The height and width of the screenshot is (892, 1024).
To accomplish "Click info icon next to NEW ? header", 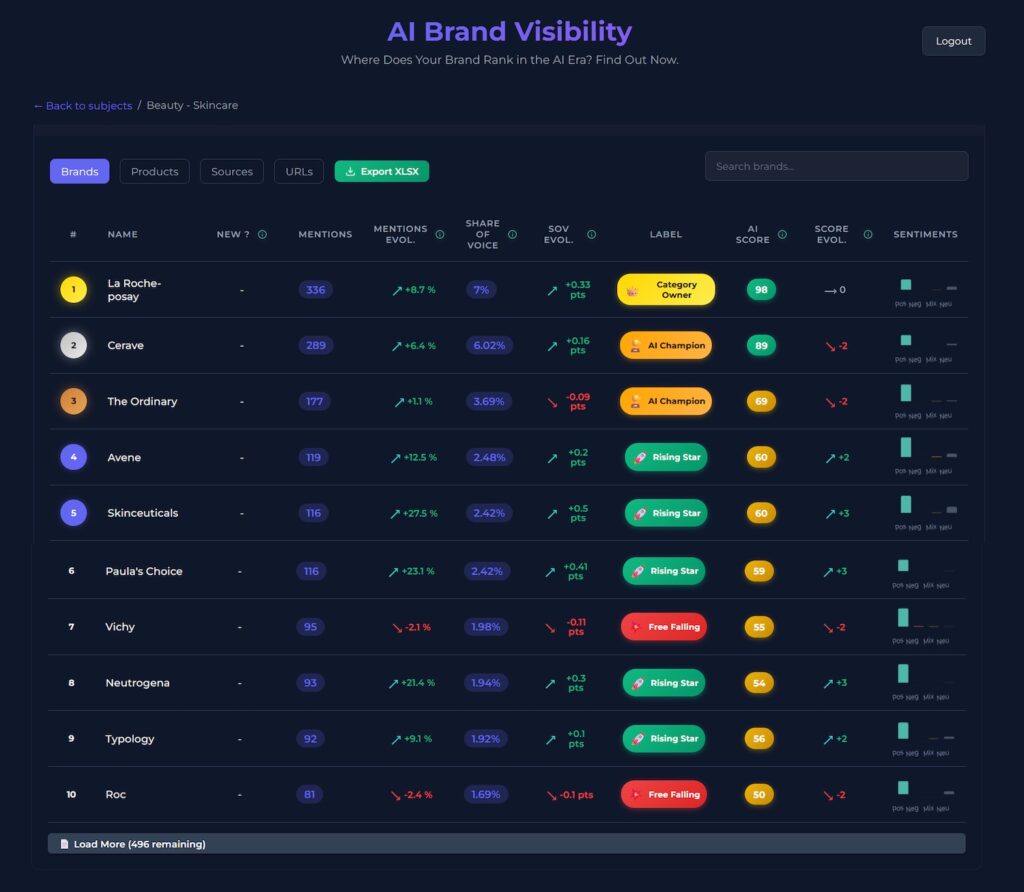I will (262, 235).
